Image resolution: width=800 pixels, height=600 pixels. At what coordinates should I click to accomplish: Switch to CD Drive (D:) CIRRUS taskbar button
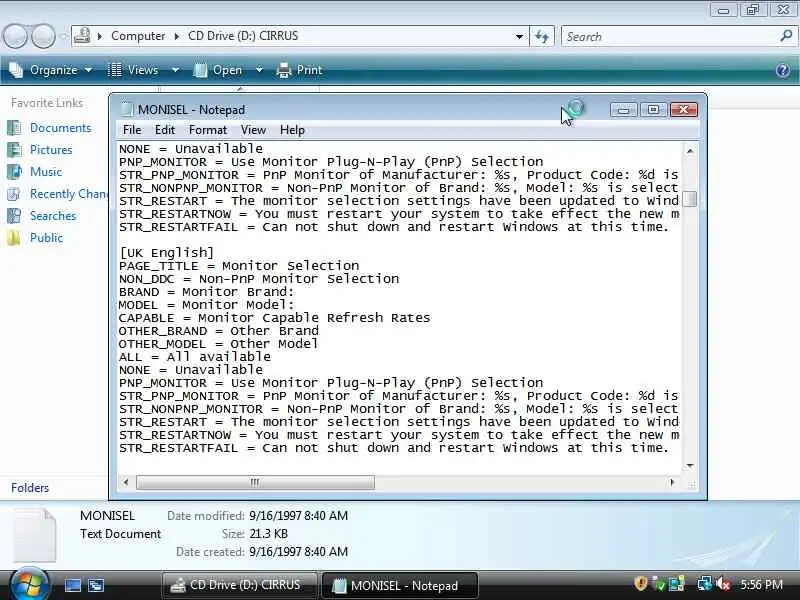239,585
